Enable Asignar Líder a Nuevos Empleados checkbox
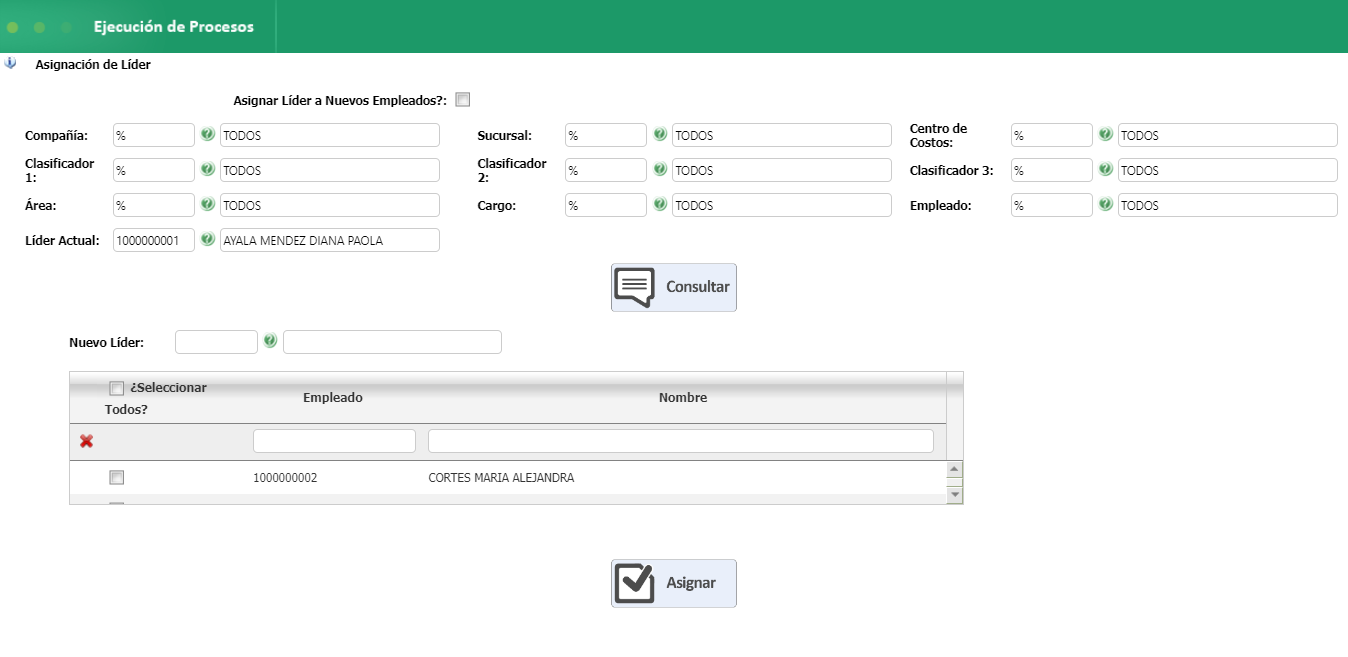The image size is (1348, 657). [462, 100]
